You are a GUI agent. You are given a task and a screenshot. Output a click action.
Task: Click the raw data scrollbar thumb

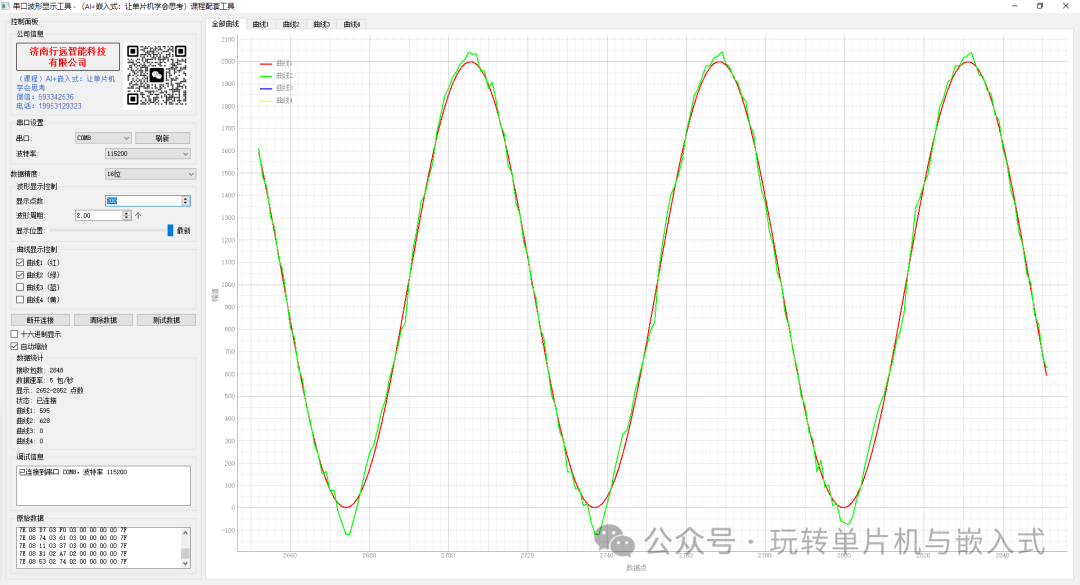click(185, 553)
